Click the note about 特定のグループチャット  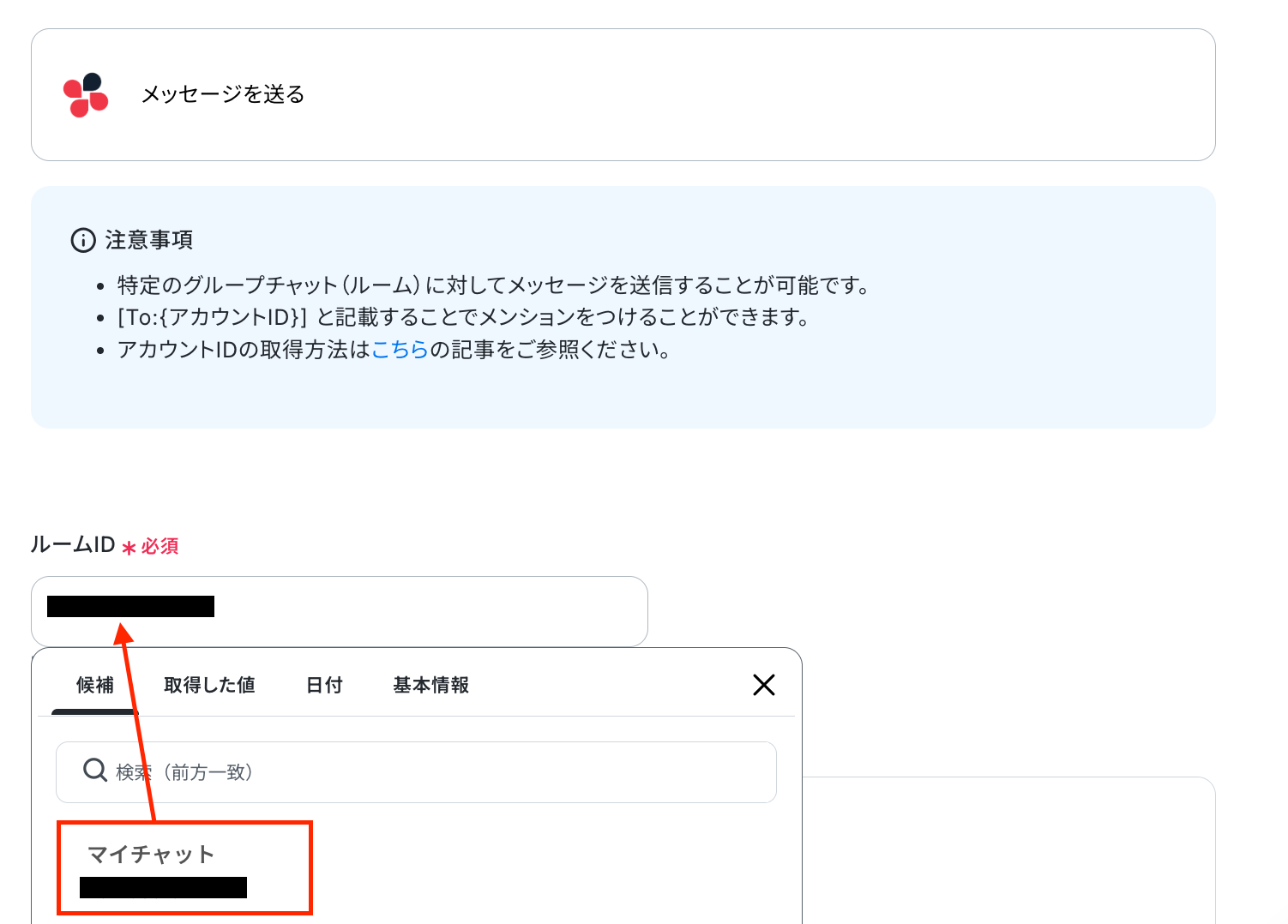pos(494,285)
